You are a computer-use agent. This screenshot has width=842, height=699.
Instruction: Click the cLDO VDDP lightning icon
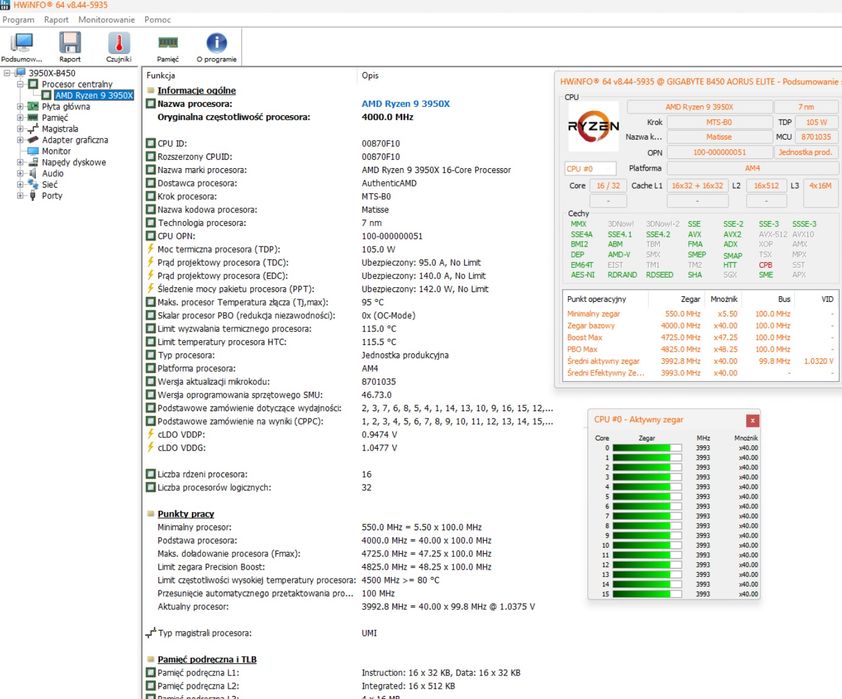(x=151, y=434)
